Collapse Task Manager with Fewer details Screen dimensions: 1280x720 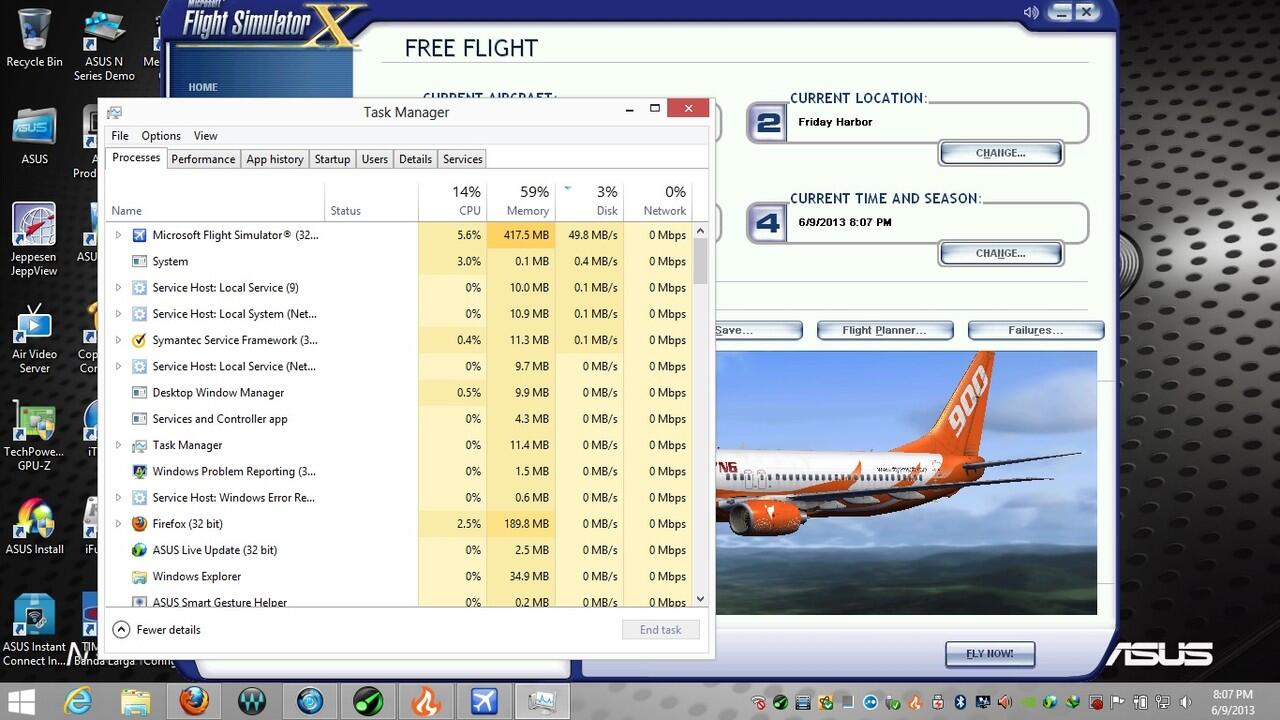157,630
